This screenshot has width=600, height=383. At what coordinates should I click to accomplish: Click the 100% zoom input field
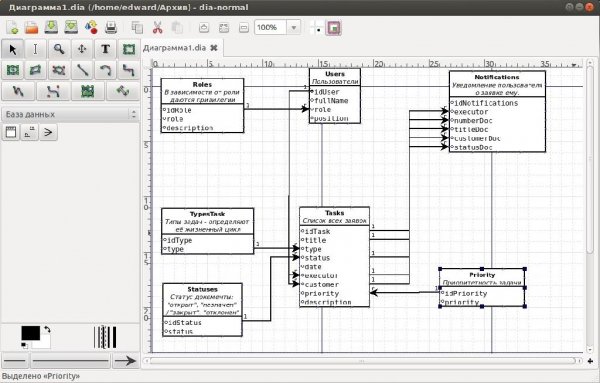click(x=271, y=28)
